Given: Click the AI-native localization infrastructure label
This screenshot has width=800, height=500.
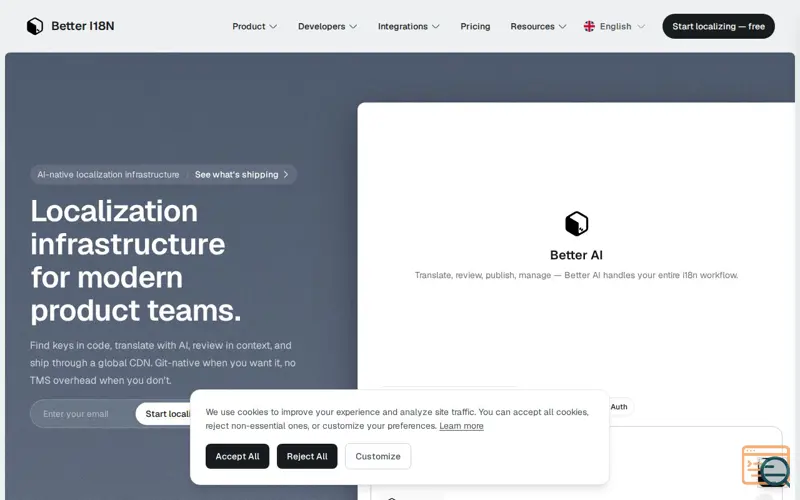Looking at the screenshot, I should pyautogui.click(x=108, y=174).
